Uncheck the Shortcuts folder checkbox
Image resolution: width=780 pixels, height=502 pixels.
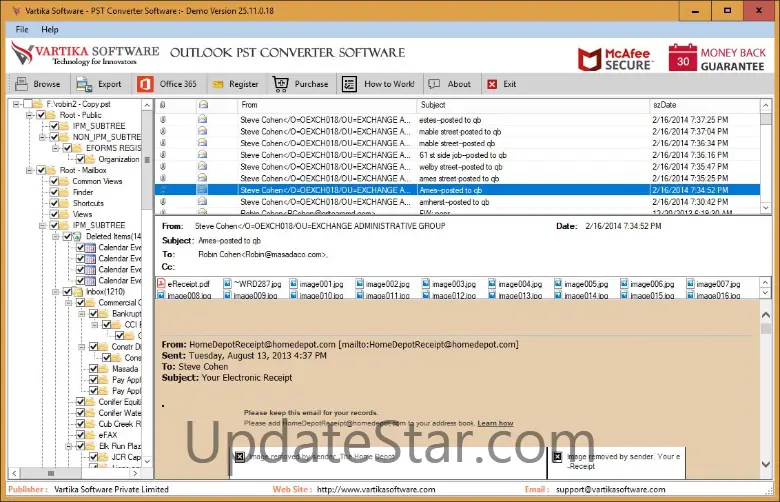[54, 203]
